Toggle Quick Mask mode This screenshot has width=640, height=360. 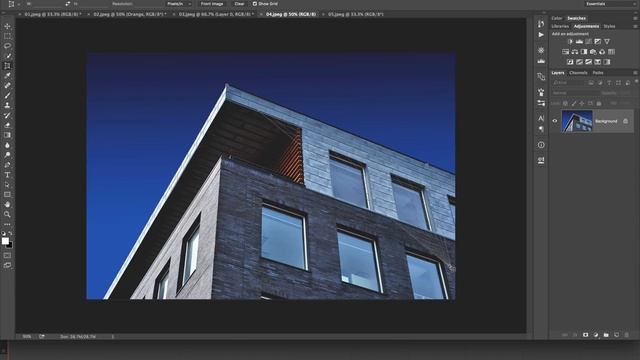click(7, 256)
